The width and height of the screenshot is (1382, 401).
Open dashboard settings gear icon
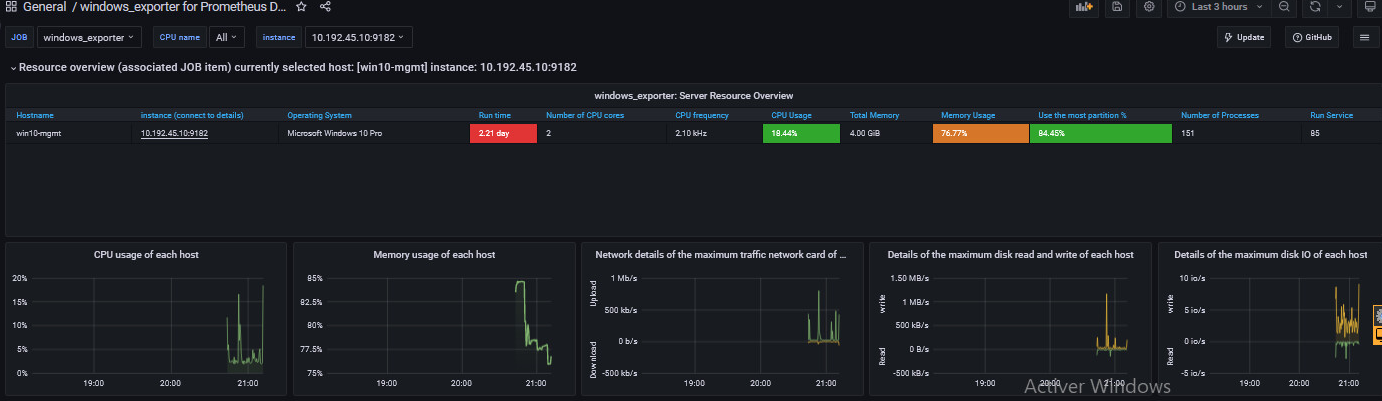(1149, 7)
